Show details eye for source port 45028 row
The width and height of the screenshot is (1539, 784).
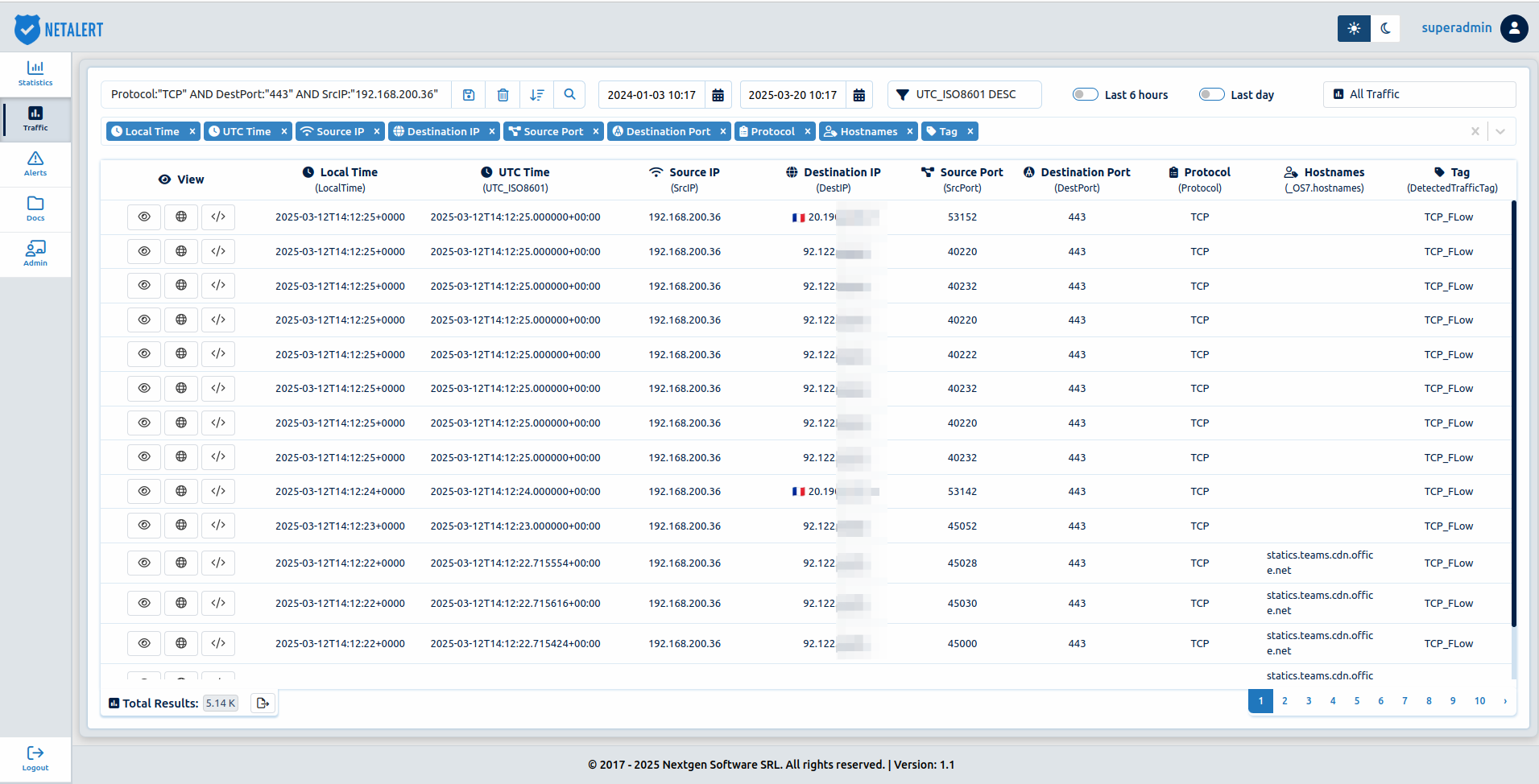tap(144, 563)
